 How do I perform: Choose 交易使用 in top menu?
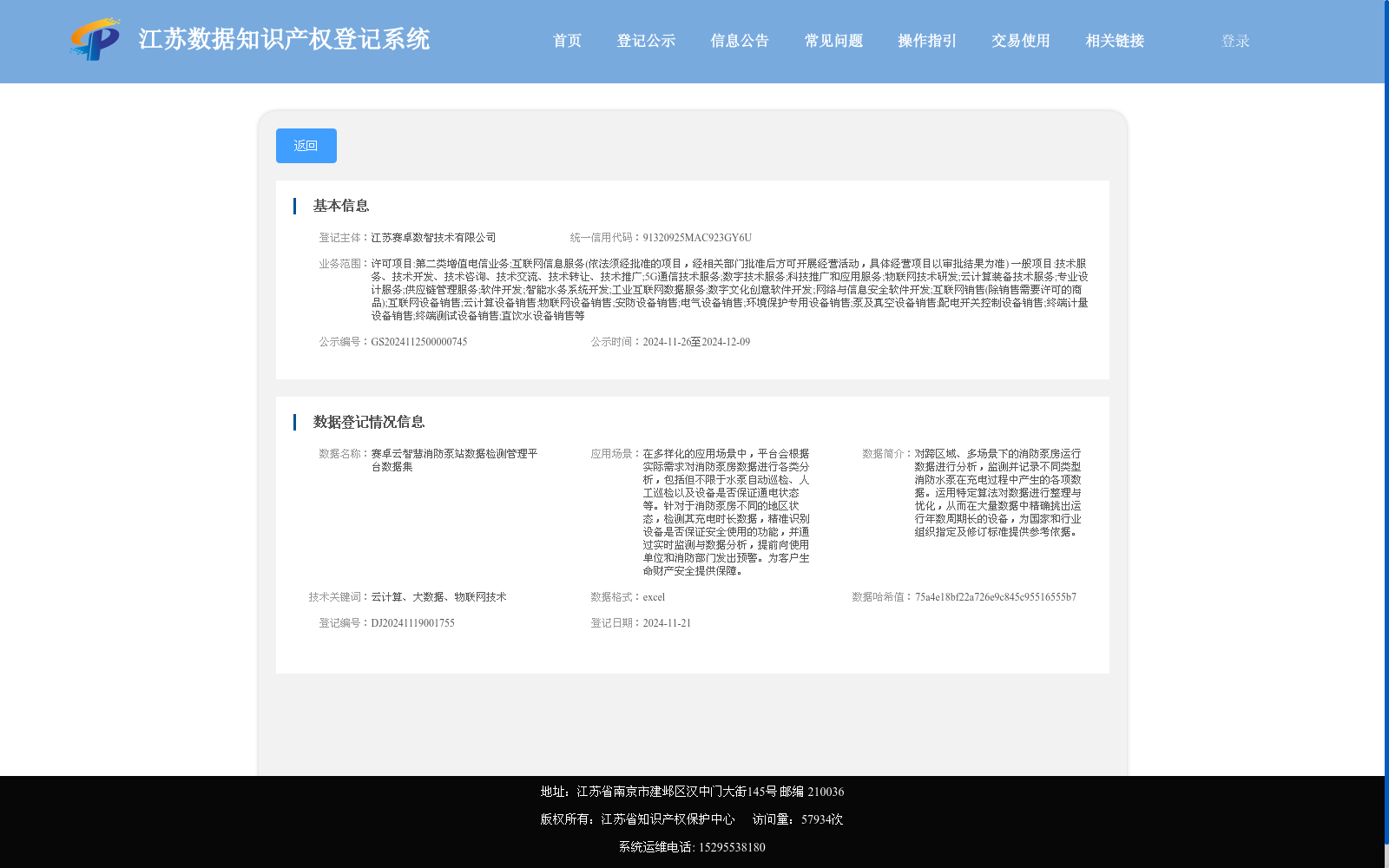1021,41
